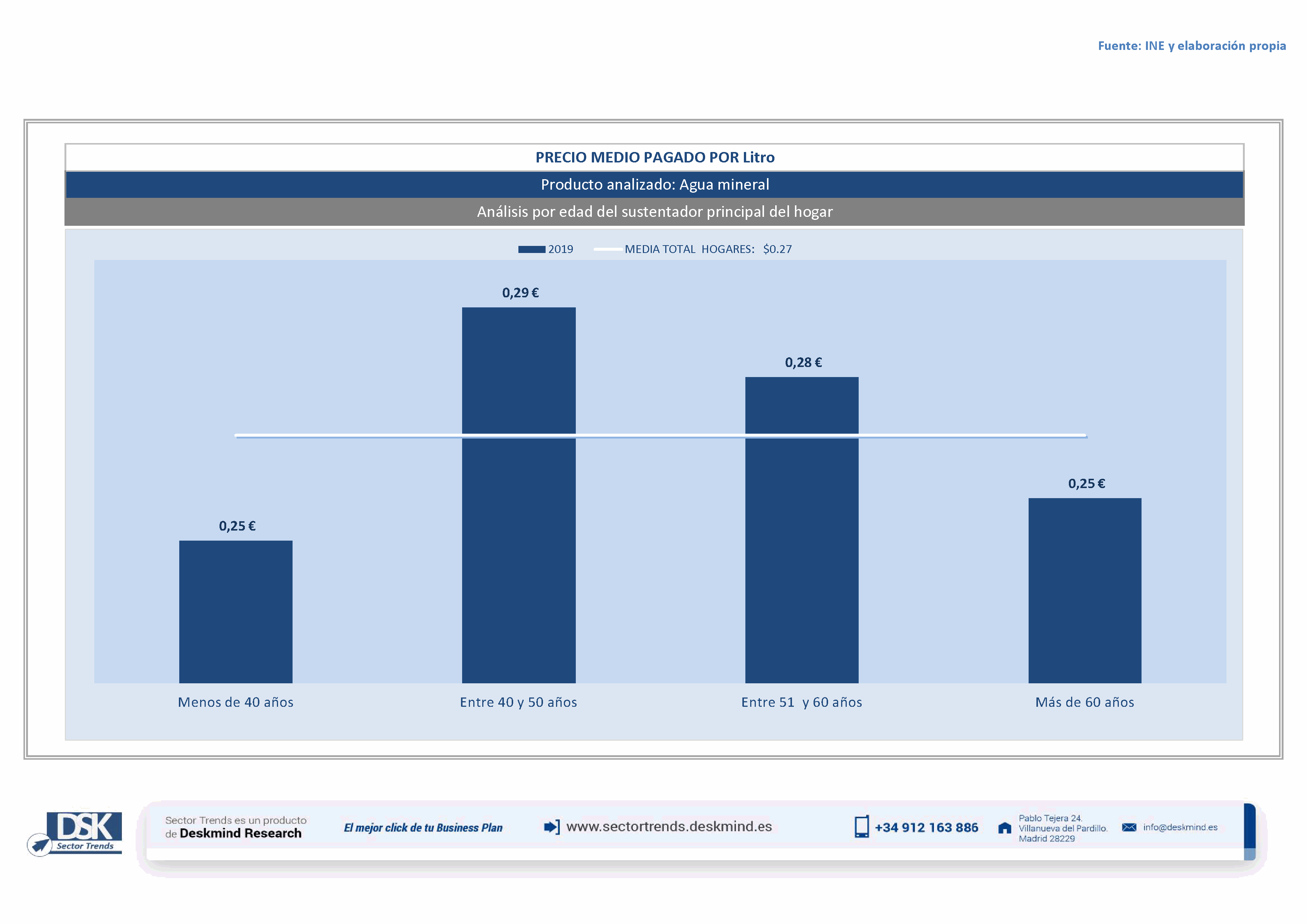1307x924 pixels.
Task: Select the Más de 60 años bar
Action: click(x=1085, y=590)
